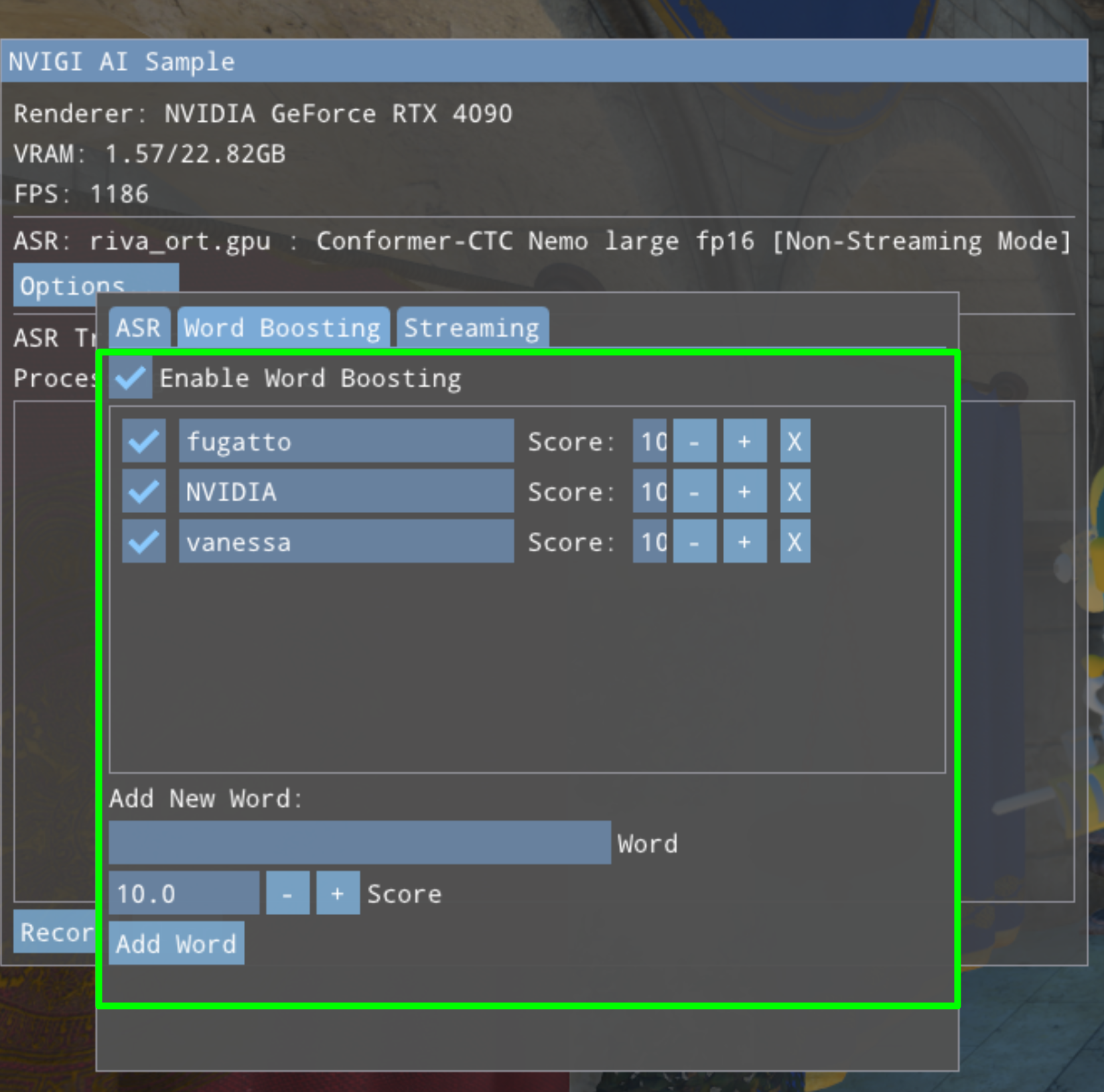Remove the NVIDIA word with X
The height and width of the screenshot is (1092, 1104).
pyautogui.click(x=795, y=491)
